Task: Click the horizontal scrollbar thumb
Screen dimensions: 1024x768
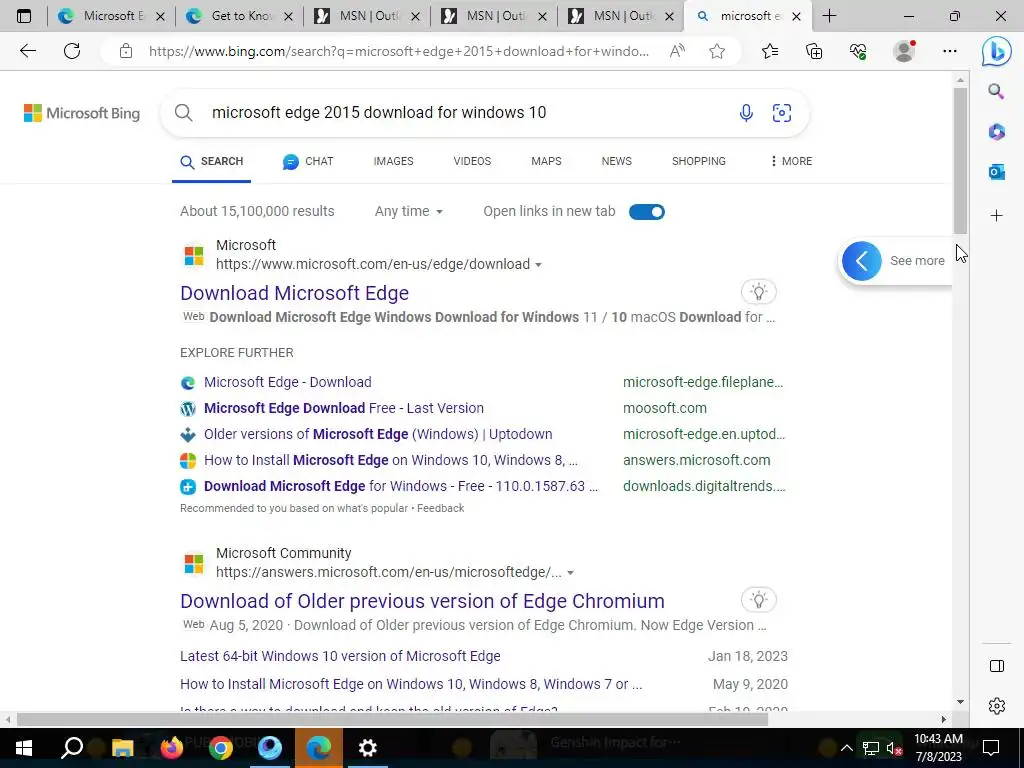Action: click(392, 720)
